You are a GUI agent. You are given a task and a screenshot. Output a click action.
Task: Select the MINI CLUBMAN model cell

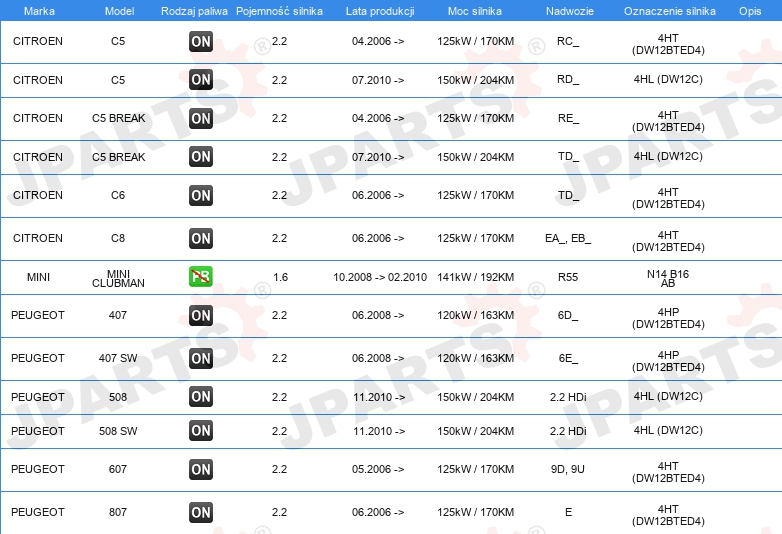tap(118, 279)
